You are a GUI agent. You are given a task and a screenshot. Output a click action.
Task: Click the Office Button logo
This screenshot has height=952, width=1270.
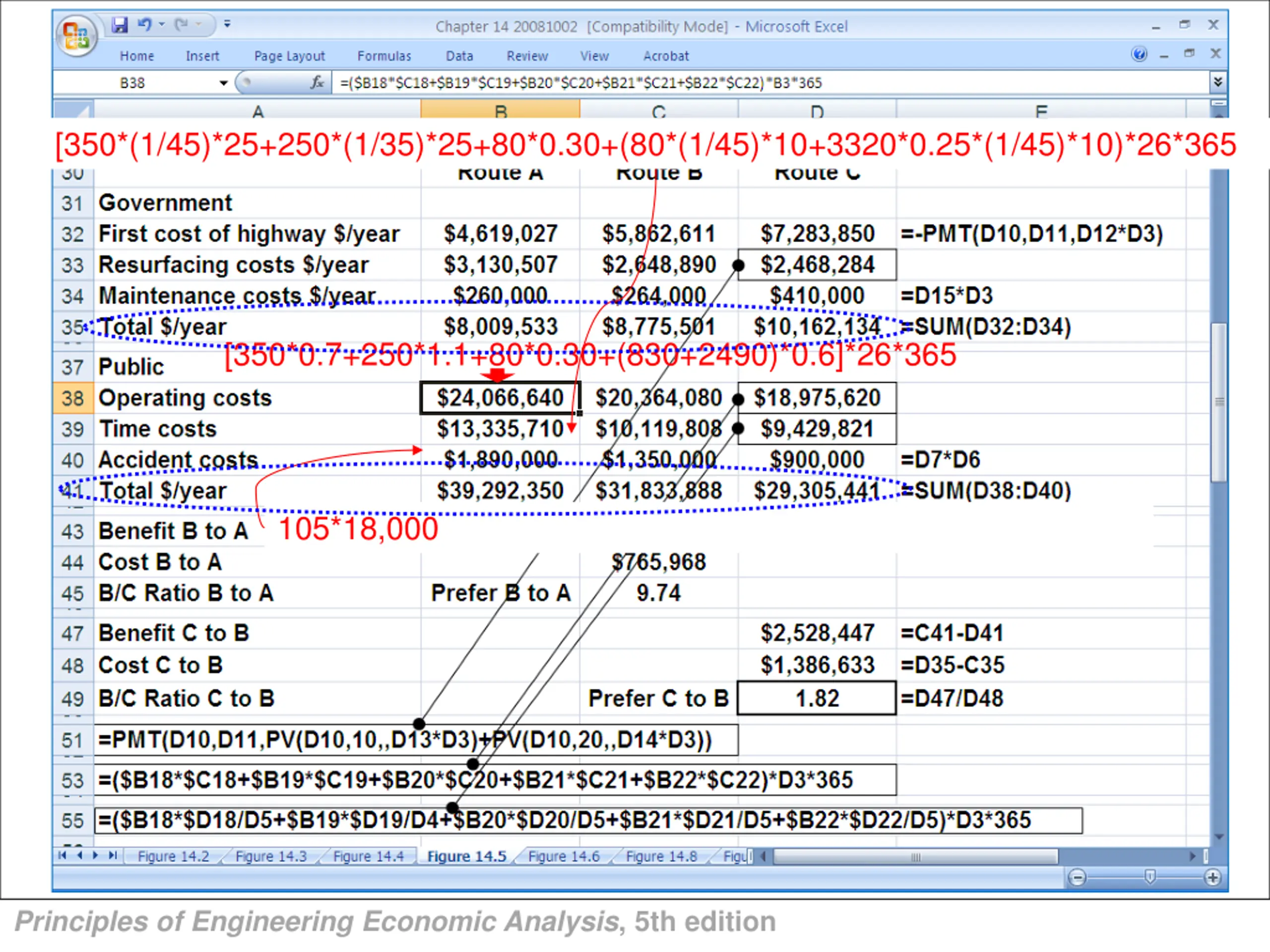coord(77,35)
